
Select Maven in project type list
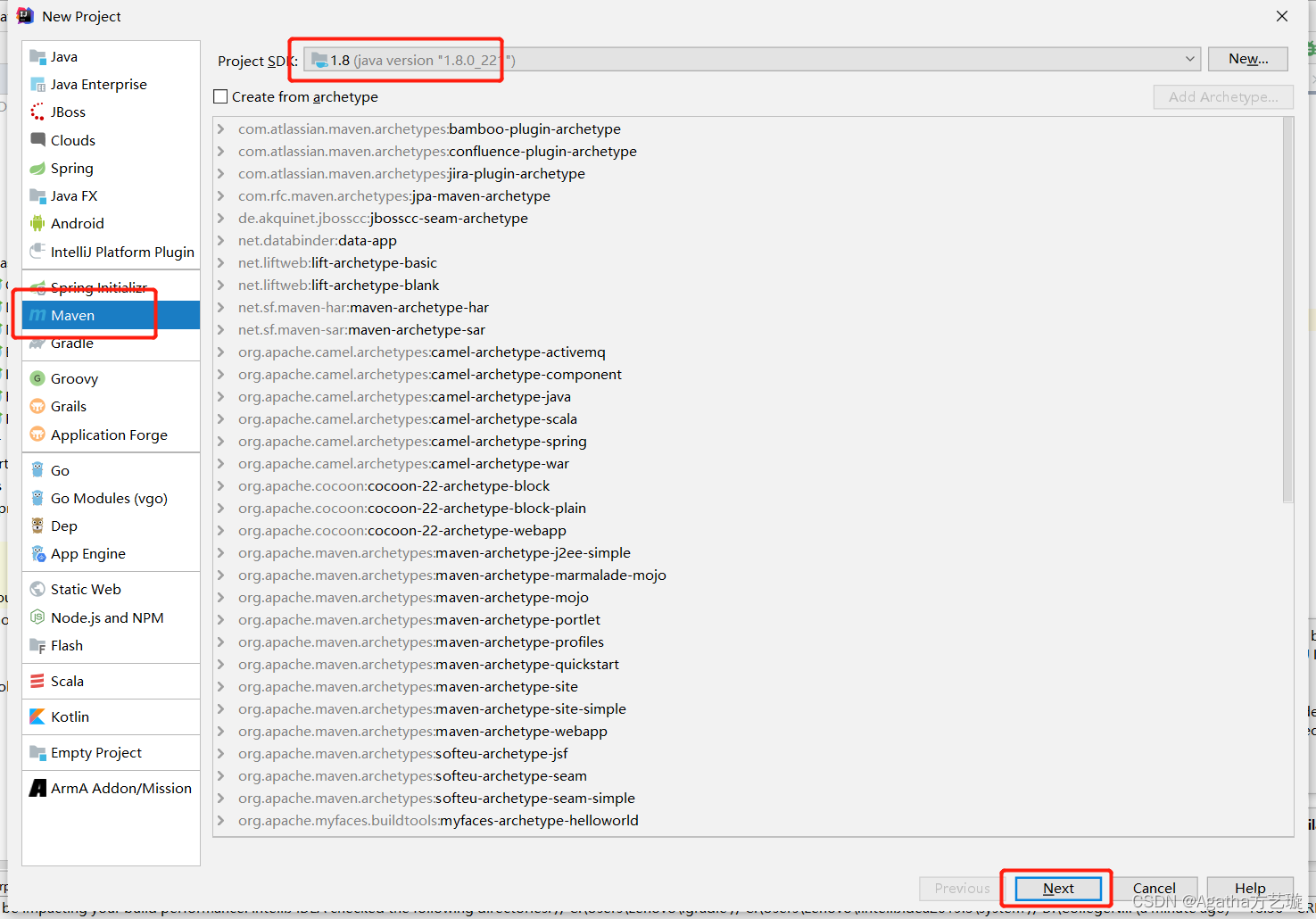point(111,315)
